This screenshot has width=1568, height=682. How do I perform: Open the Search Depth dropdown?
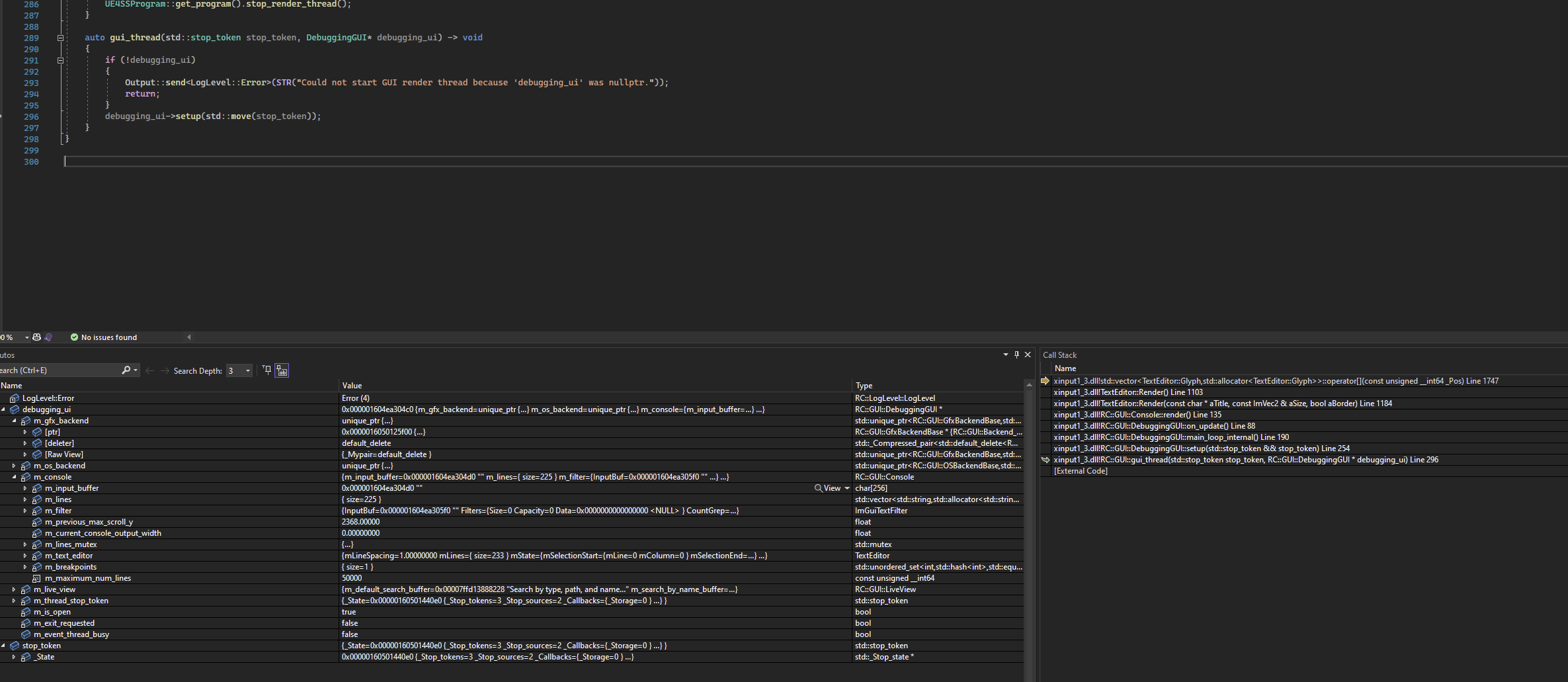(x=247, y=370)
